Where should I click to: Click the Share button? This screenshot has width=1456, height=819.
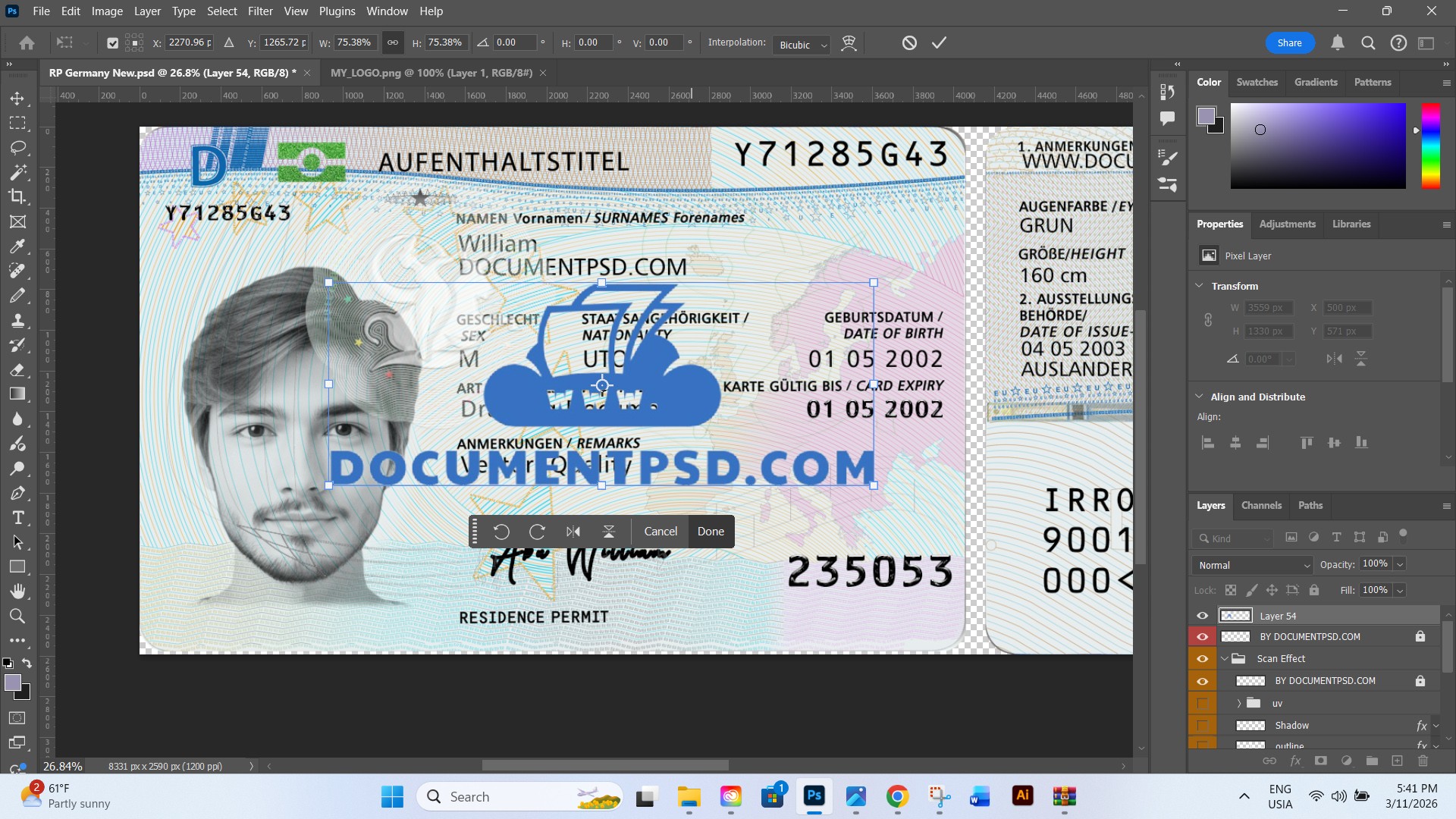click(x=1289, y=42)
